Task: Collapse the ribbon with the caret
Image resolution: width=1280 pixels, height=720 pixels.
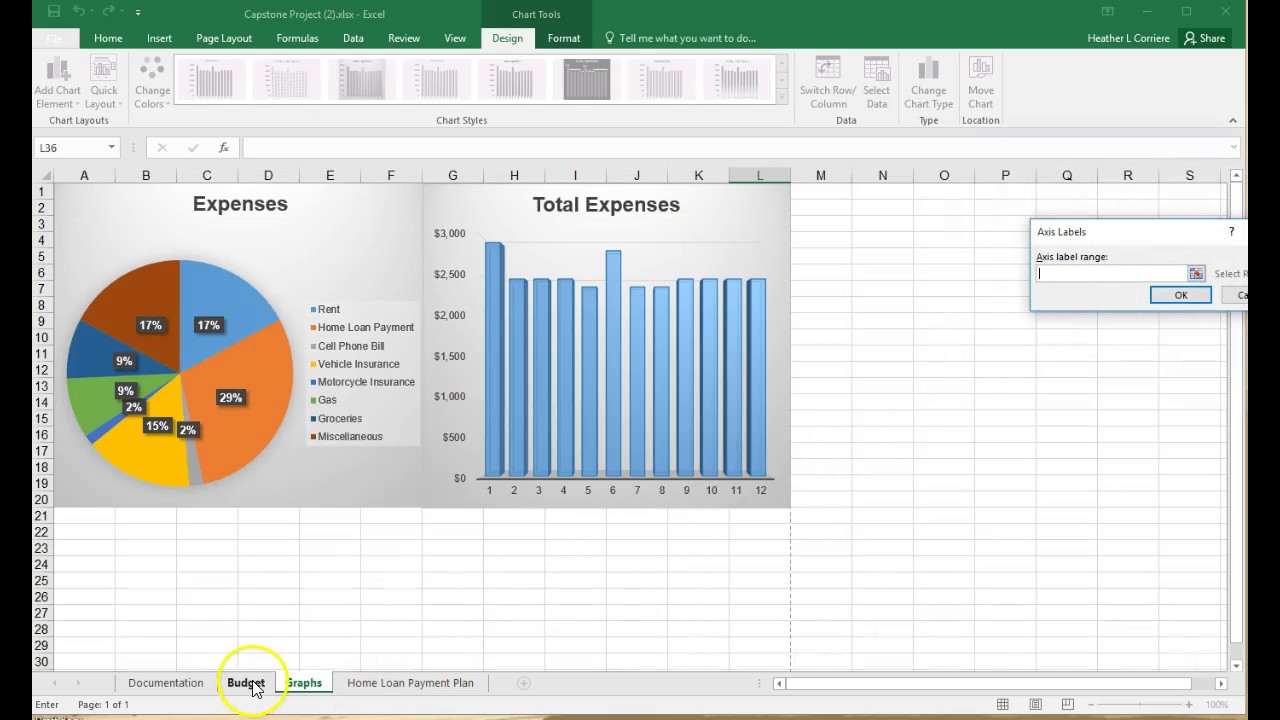Action: [x=1232, y=120]
